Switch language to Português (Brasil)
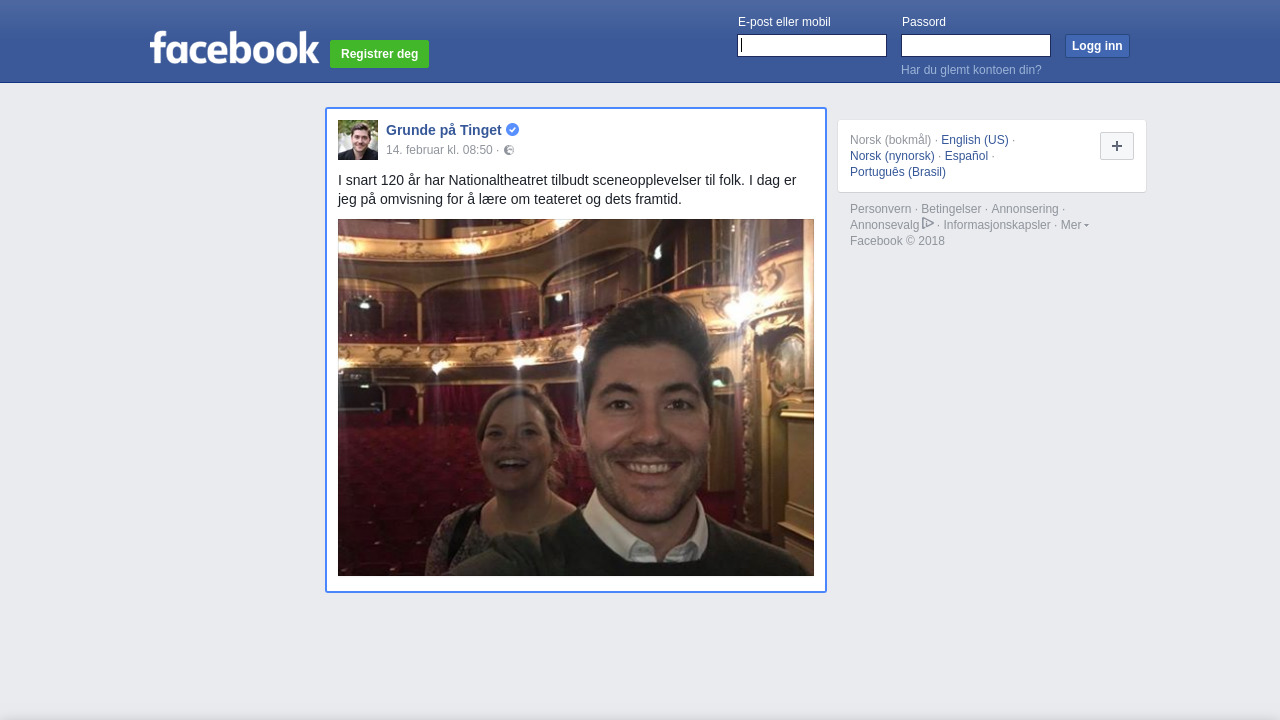The width and height of the screenshot is (1280, 720). (898, 172)
